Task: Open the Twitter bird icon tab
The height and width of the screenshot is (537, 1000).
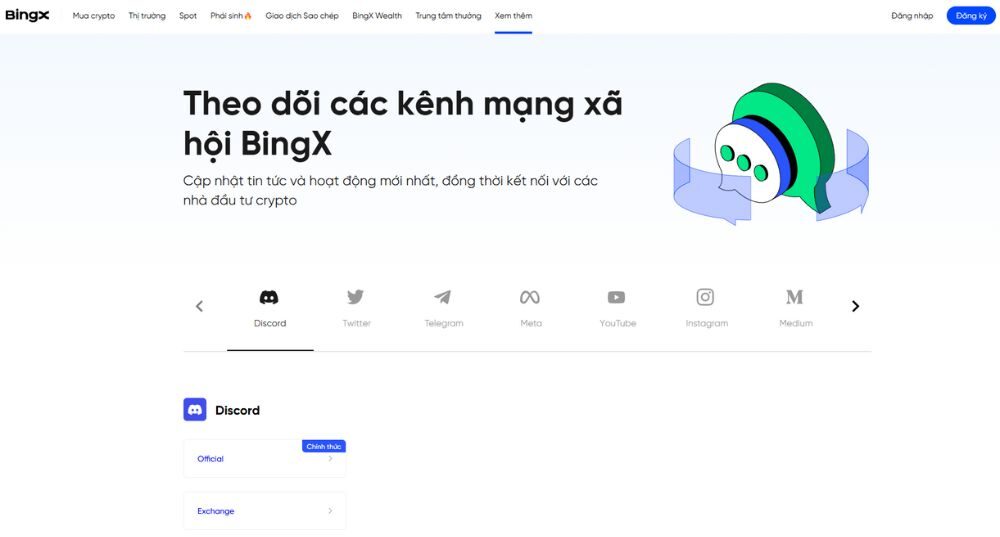Action: point(355,297)
